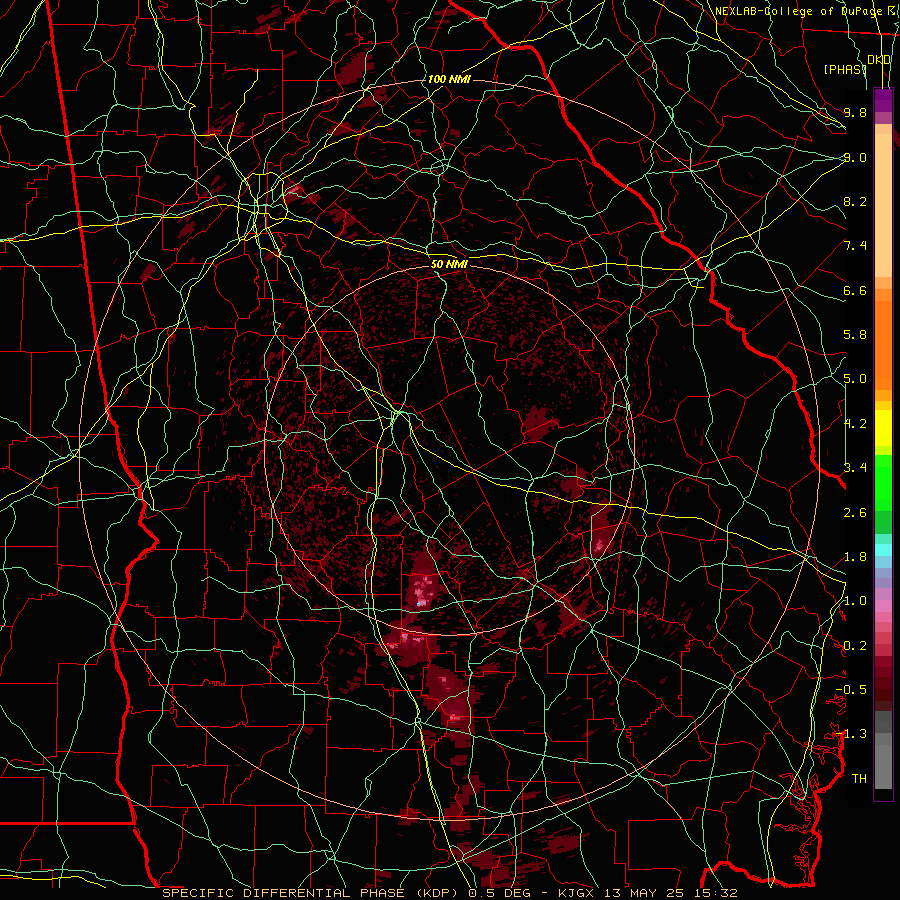Click the 6.6 value on the color scale
This screenshot has width=900, height=900.
click(x=855, y=290)
